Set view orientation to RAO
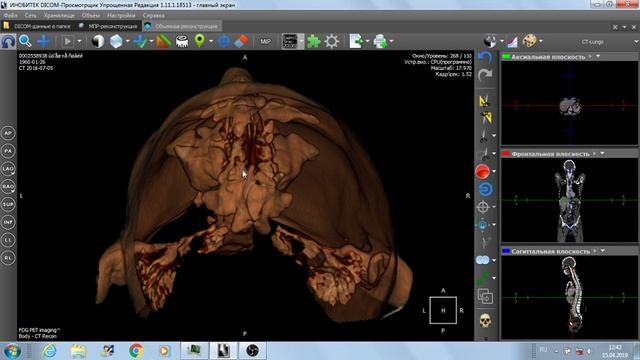640x360 pixels. 8,187
